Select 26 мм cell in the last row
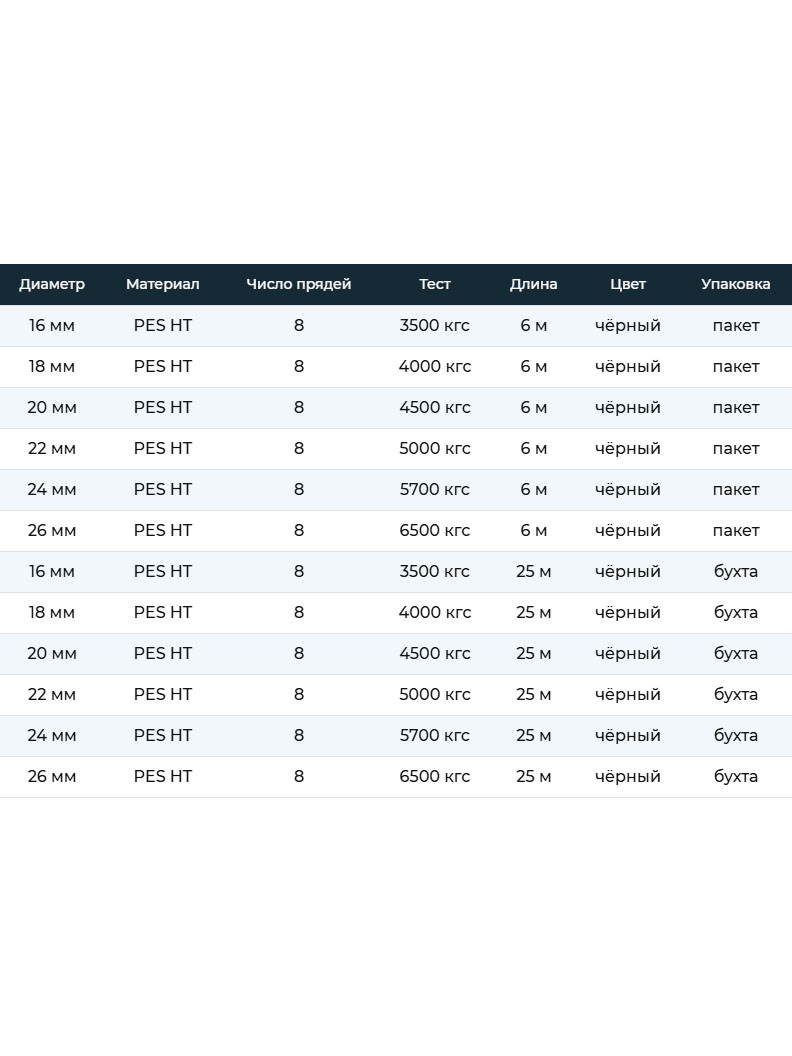 pos(52,777)
